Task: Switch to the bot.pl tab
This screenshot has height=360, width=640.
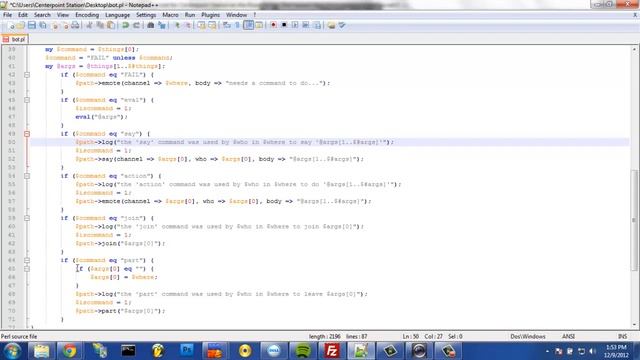Action: click(15, 40)
